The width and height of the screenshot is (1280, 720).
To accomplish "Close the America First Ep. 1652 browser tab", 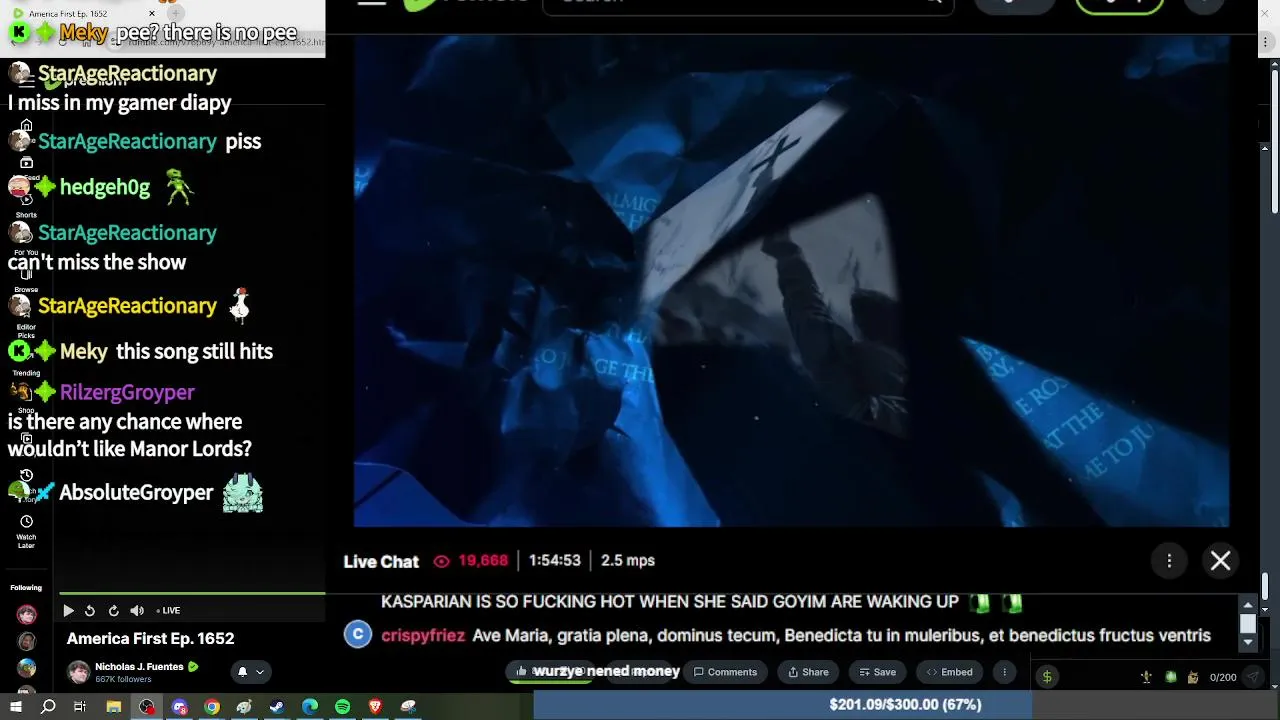I will [152, 14].
